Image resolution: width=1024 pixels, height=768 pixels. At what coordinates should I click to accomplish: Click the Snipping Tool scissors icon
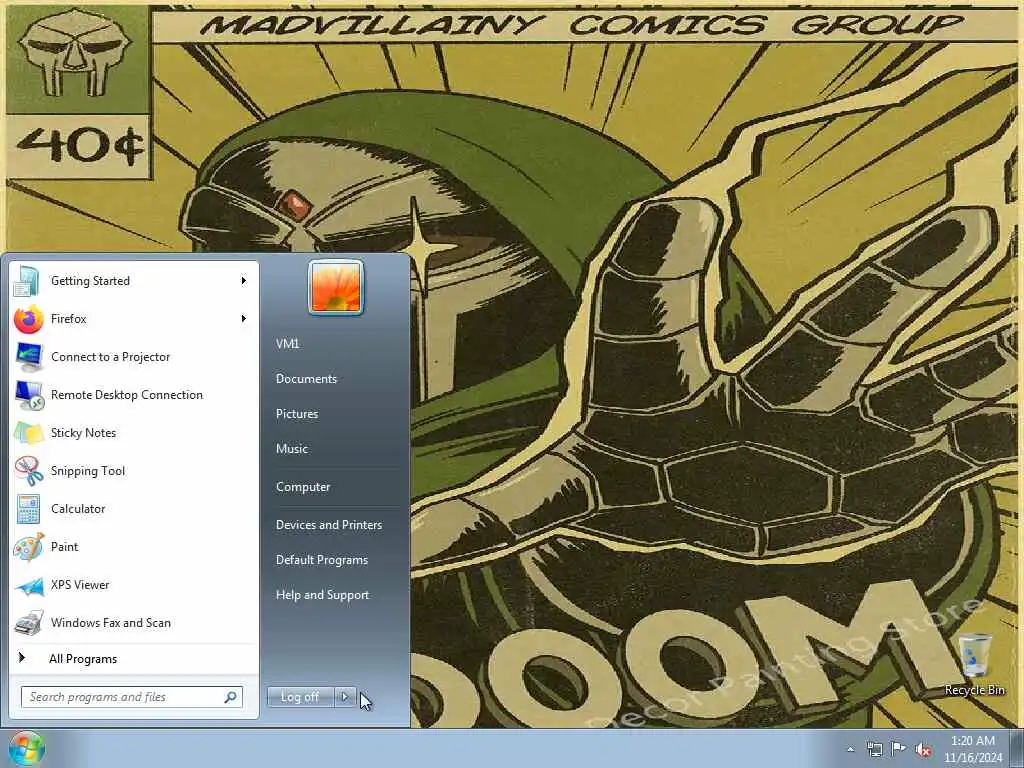click(29, 471)
